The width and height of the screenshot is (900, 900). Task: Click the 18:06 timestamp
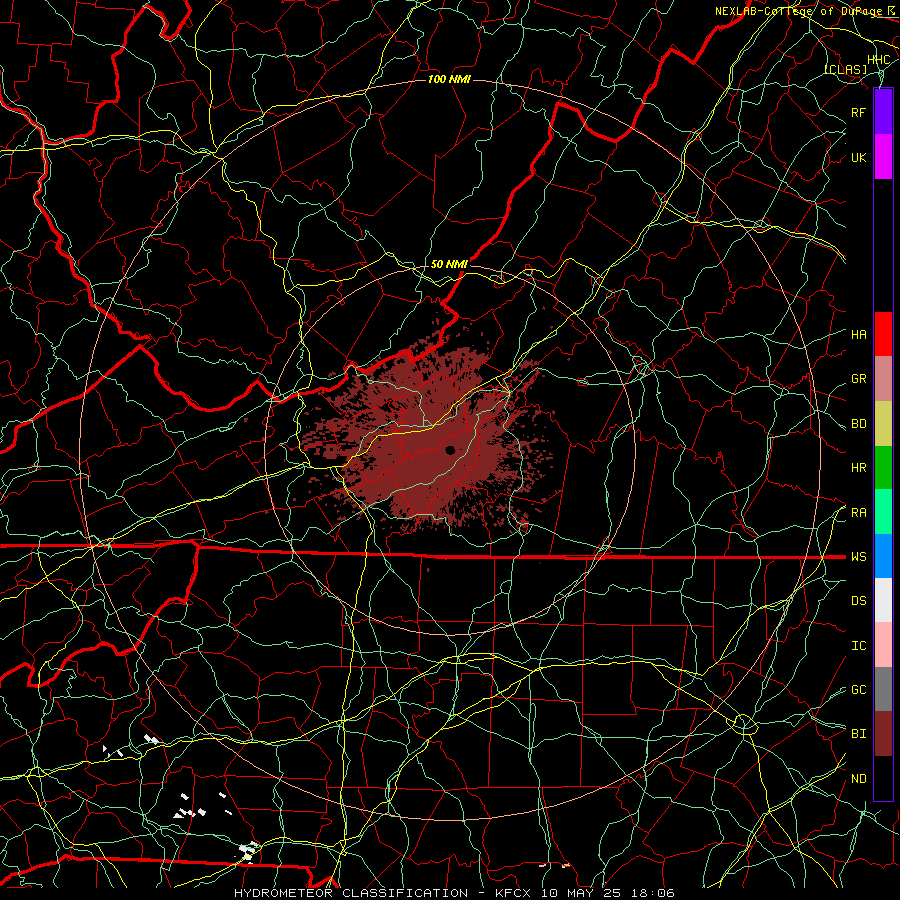[x=655, y=893]
